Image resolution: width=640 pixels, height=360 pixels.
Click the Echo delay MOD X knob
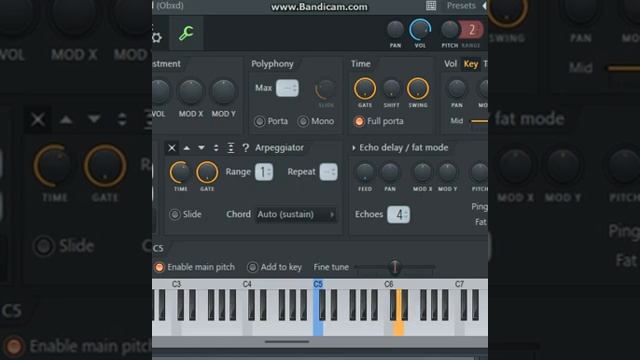[x=422, y=172]
